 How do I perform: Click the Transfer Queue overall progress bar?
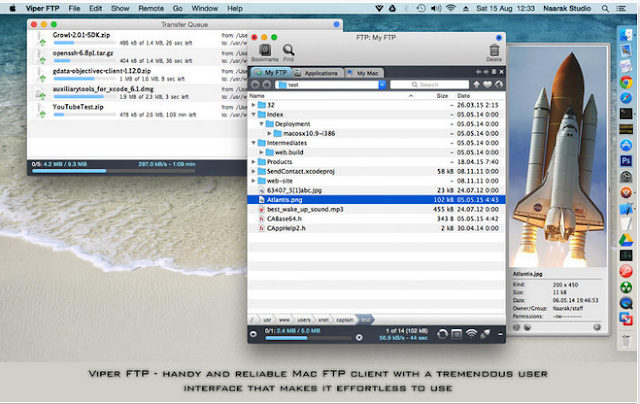[x=113, y=171]
